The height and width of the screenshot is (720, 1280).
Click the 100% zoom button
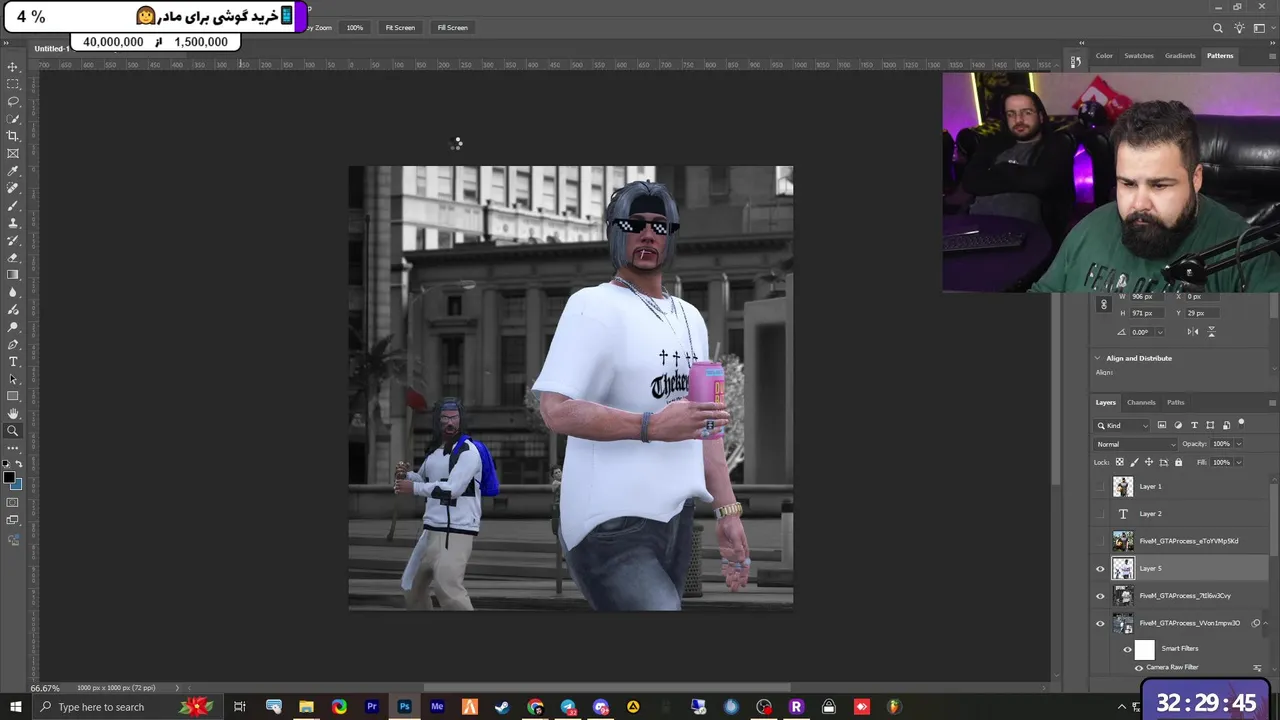pos(355,28)
